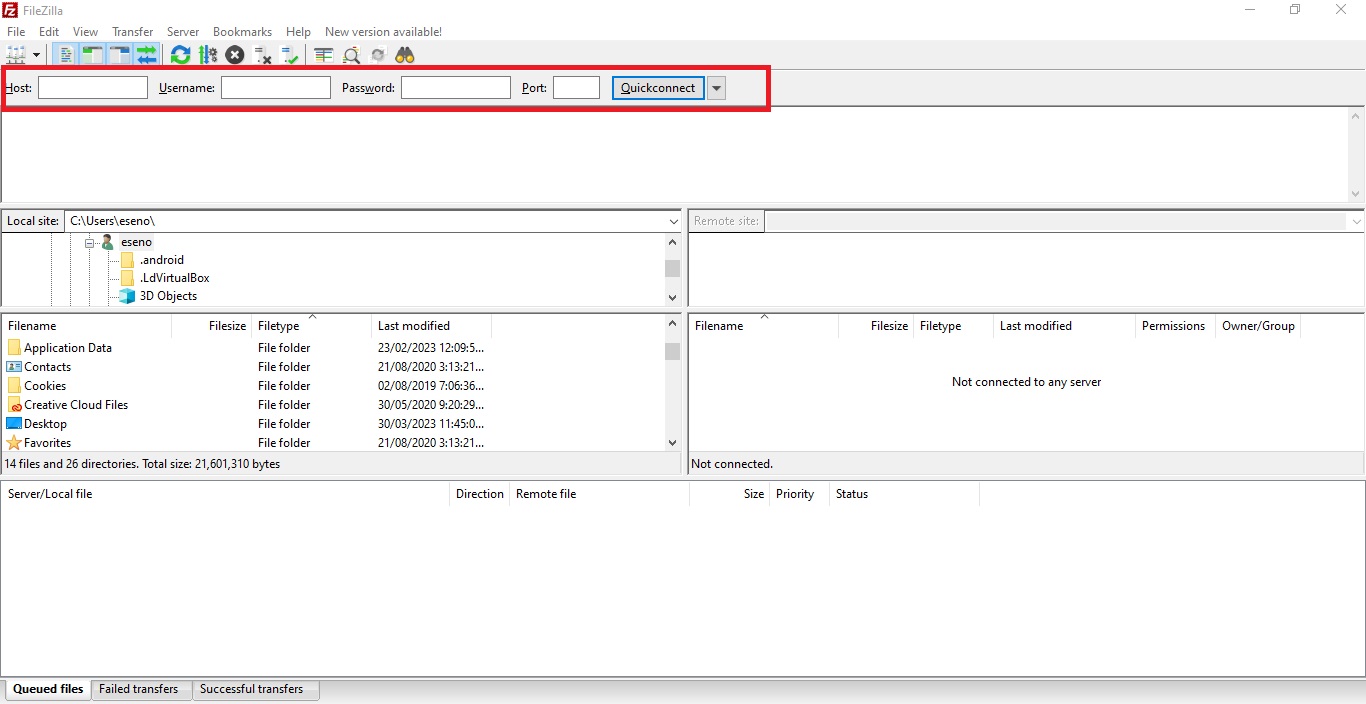Image resolution: width=1366 pixels, height=704 pixels.
Task: Open the Local site path dropdown
Action: pos(673,221)
